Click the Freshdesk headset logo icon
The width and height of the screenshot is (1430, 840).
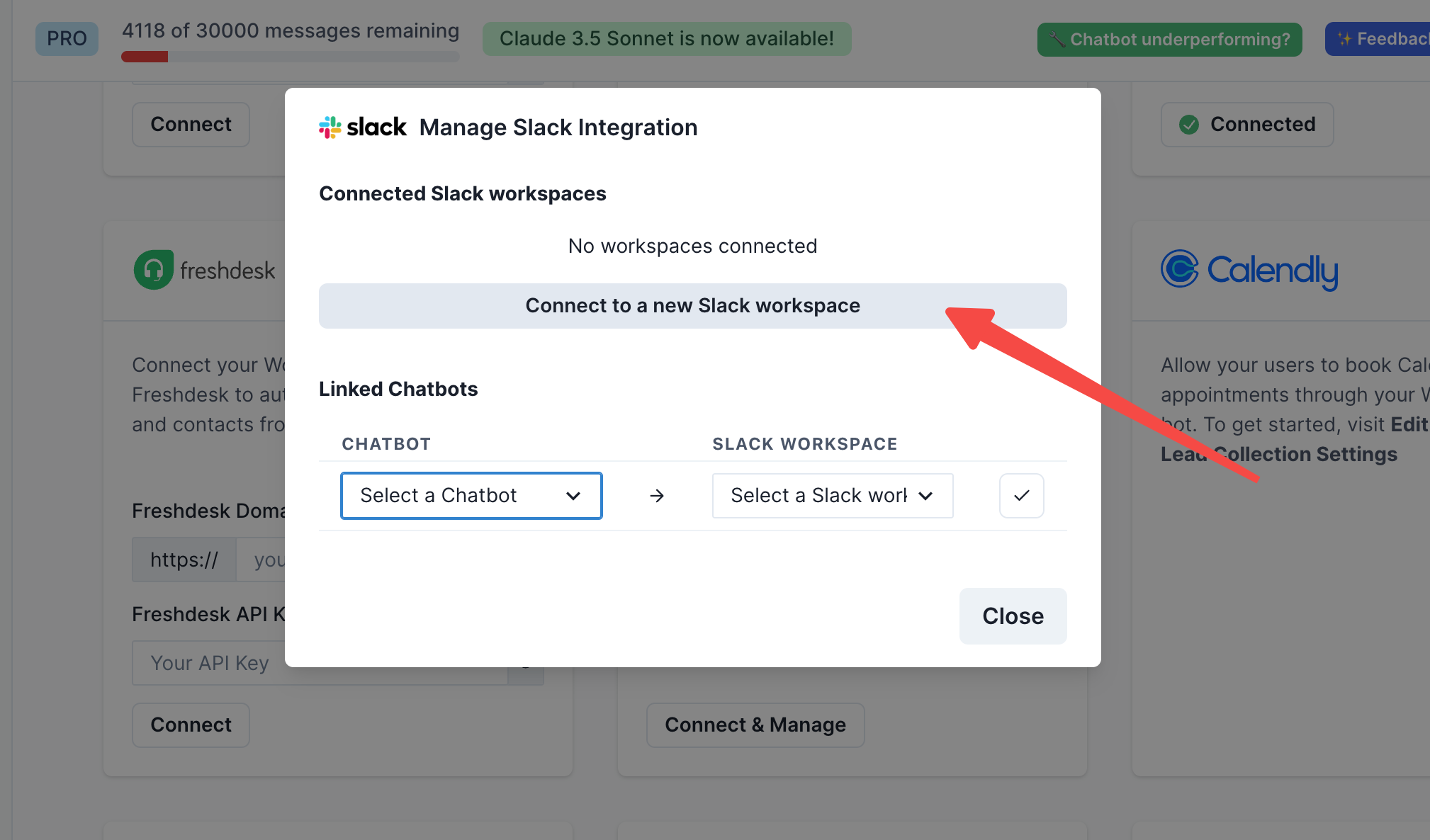(x=154, y=270)
